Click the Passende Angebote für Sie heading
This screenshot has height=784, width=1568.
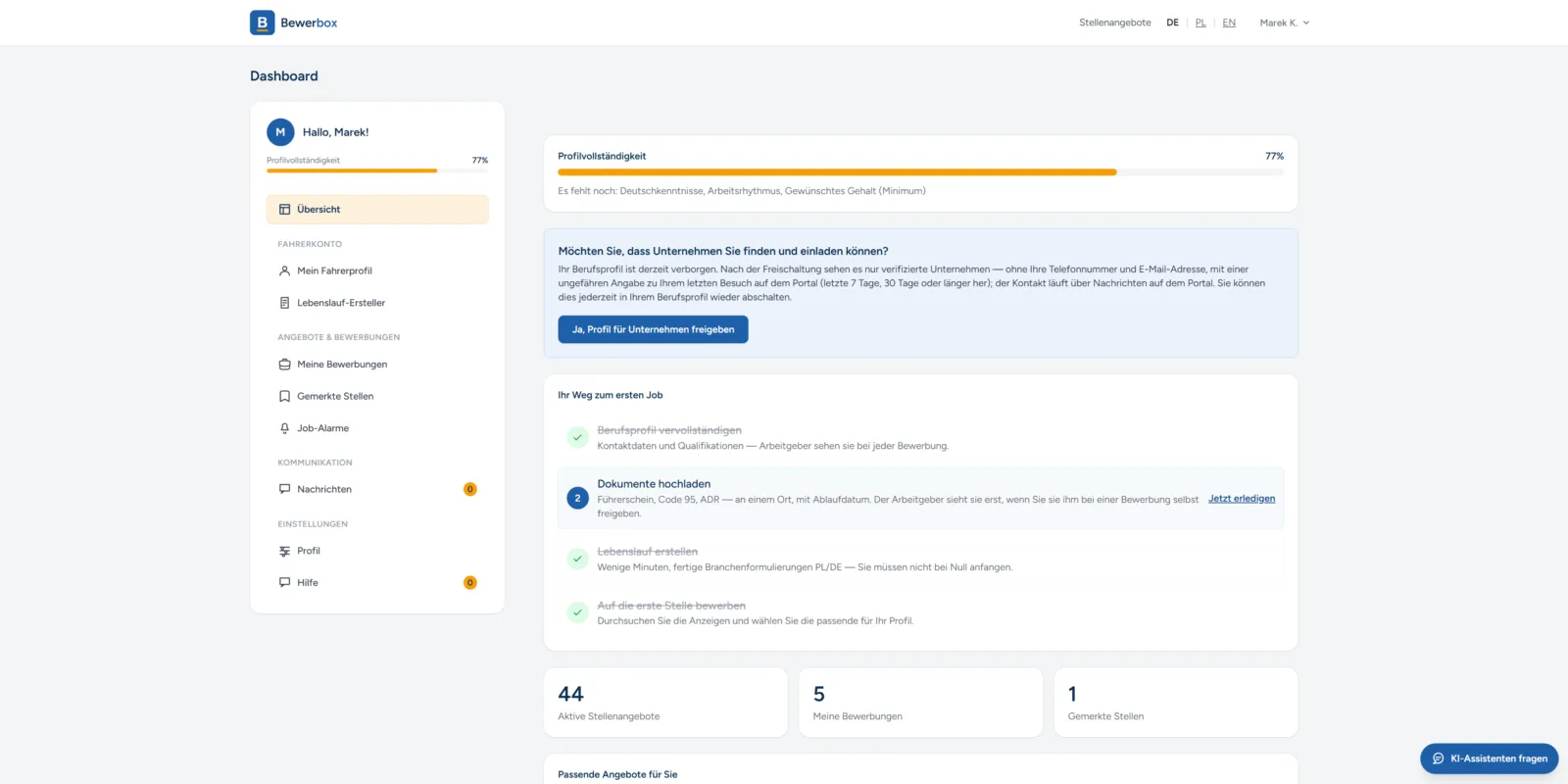pos(617,774)
